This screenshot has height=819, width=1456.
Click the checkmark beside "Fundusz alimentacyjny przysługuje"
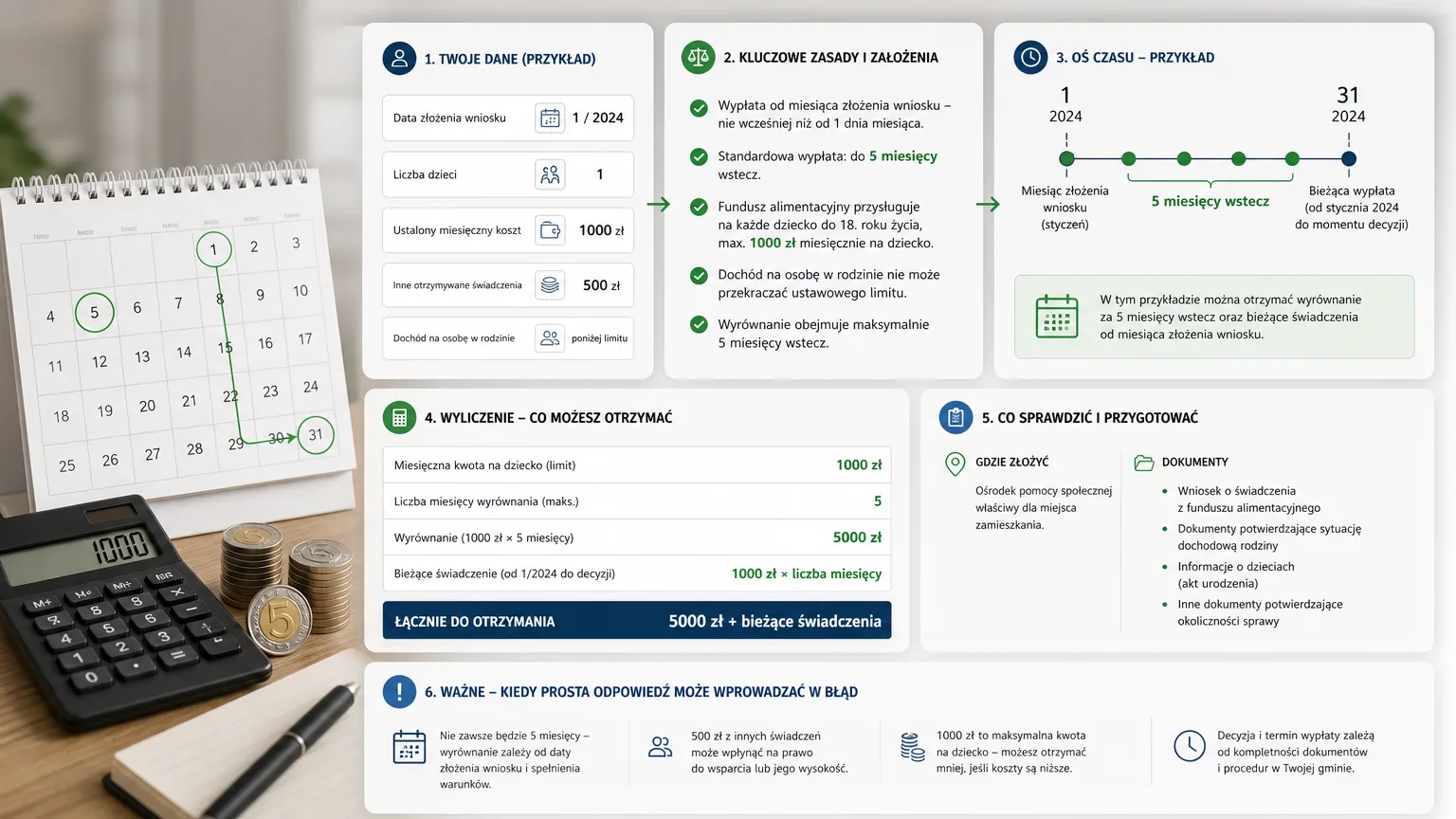tap(699, 207)
